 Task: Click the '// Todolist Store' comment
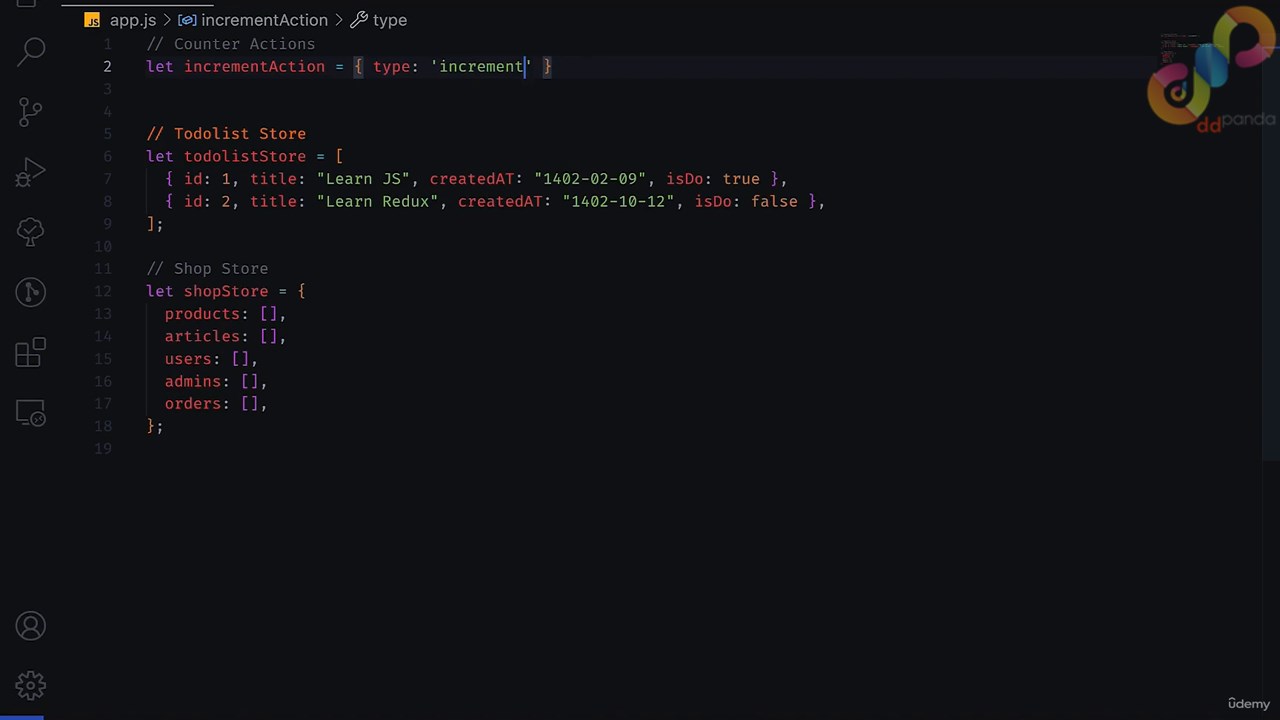tap(226, 134)
